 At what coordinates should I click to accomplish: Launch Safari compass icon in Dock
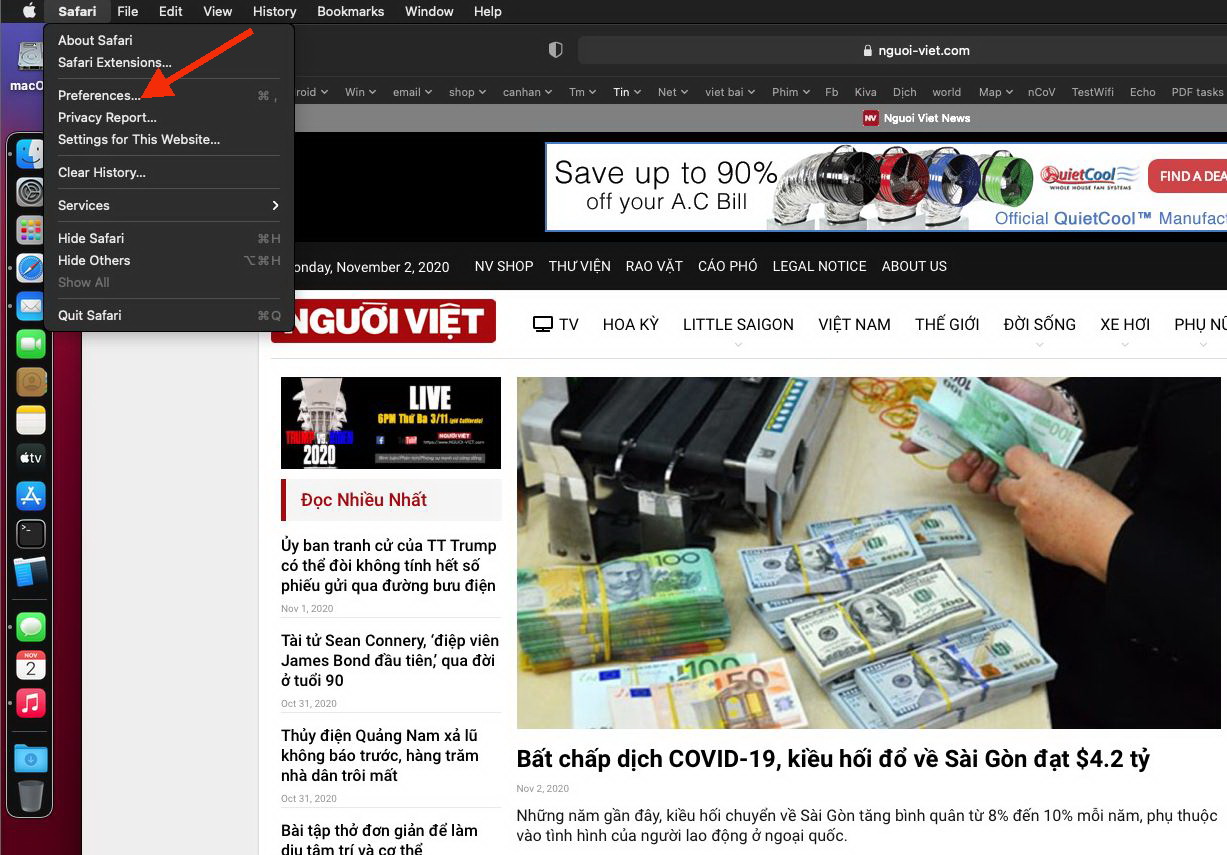[31, 268]
